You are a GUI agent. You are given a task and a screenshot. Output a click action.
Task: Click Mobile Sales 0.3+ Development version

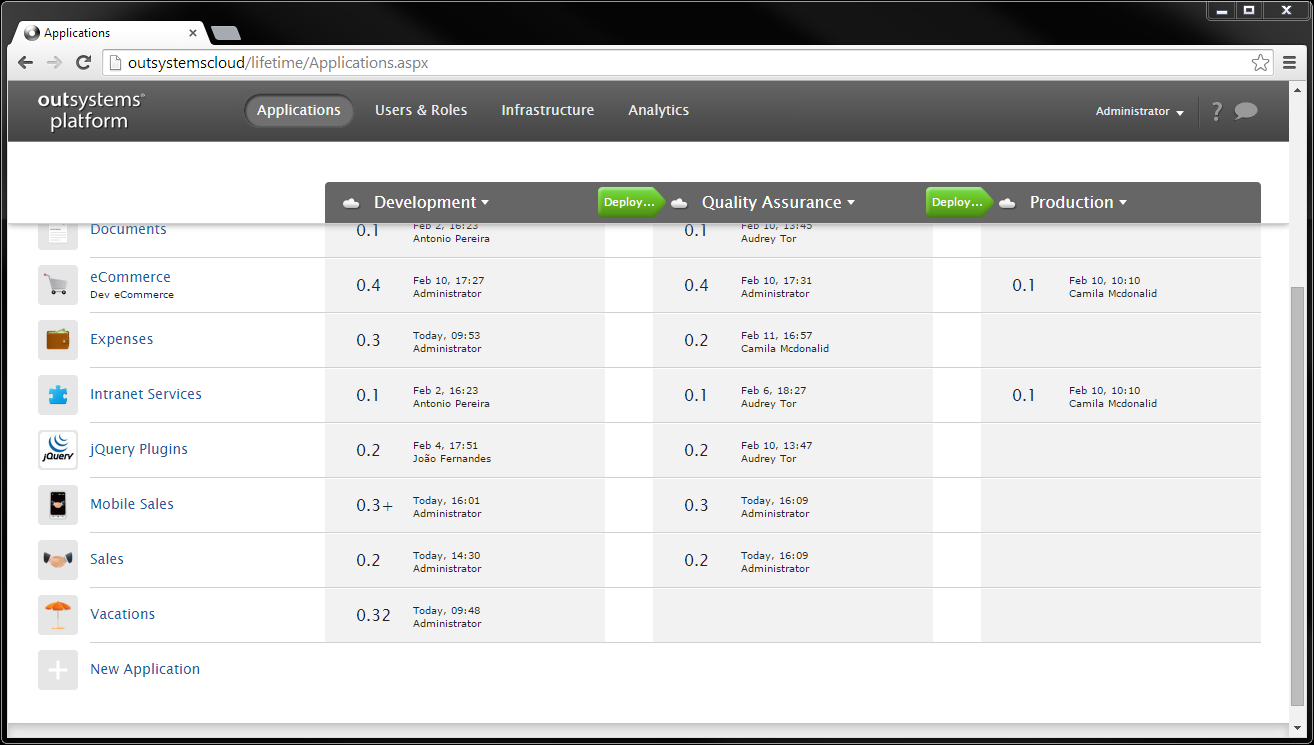[x=375, y=505]
